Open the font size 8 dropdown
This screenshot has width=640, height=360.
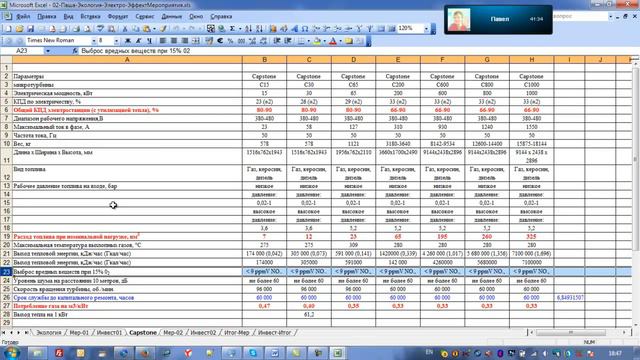[116, 40]
